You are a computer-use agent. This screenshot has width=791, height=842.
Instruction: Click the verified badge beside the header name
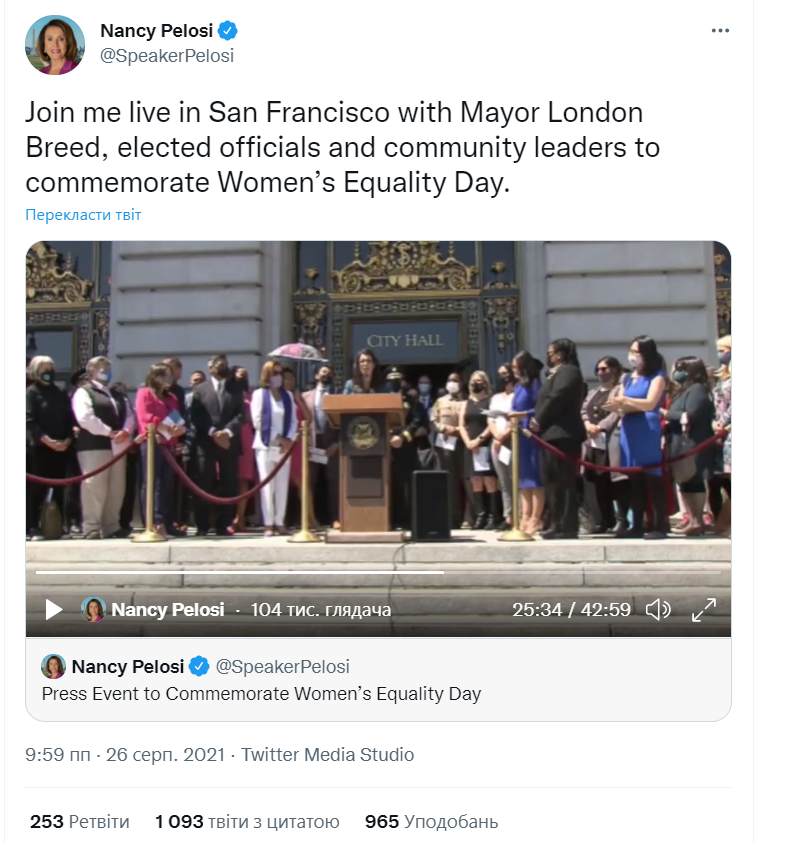click(x=228, y=31)
